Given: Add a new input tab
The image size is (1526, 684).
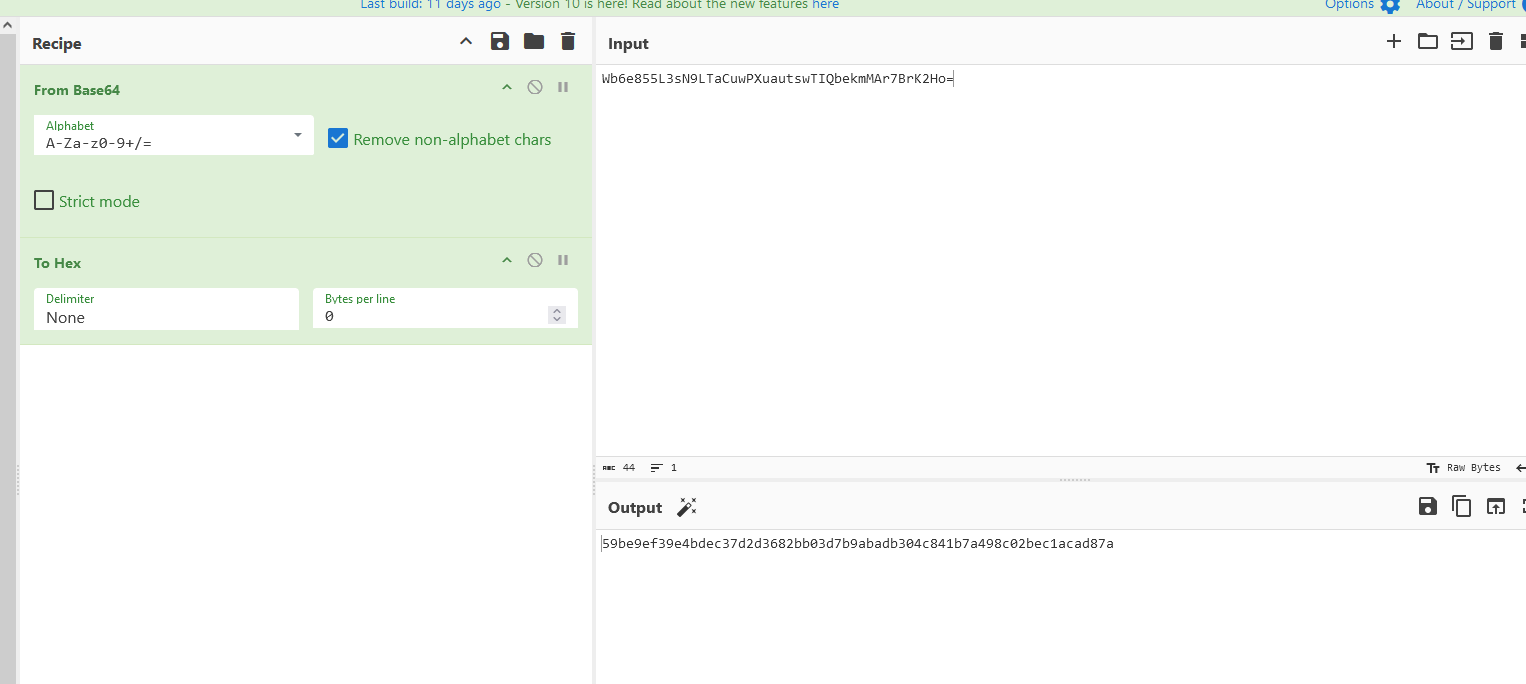Looking at the screenshot, I should pos(1394,41).
